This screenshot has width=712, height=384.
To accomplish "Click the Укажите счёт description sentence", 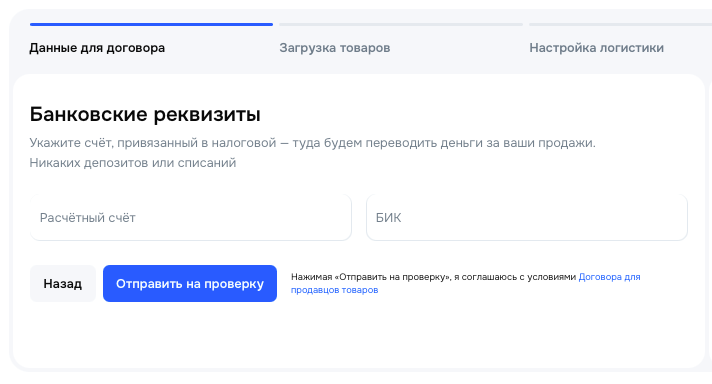I will [x=312, y=143].
